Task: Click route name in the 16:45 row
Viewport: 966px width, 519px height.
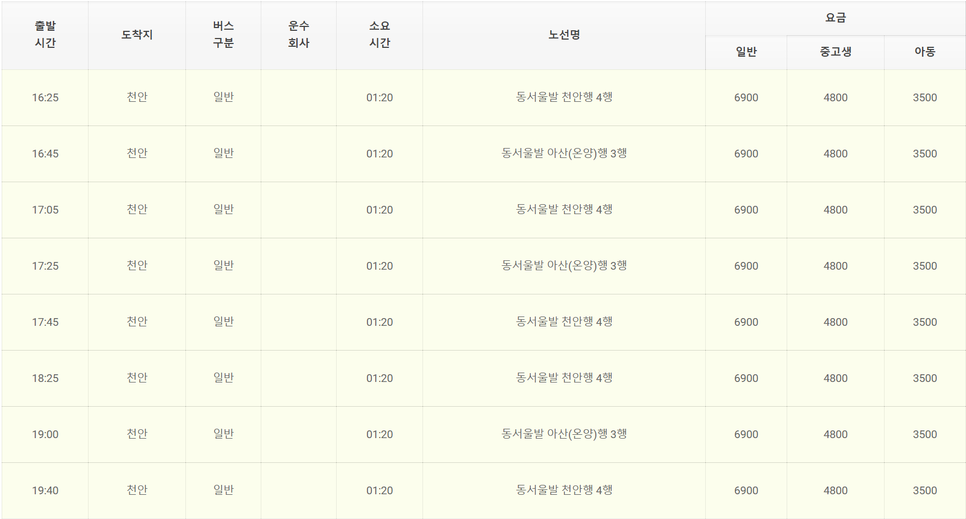Action: coord(564,154)
